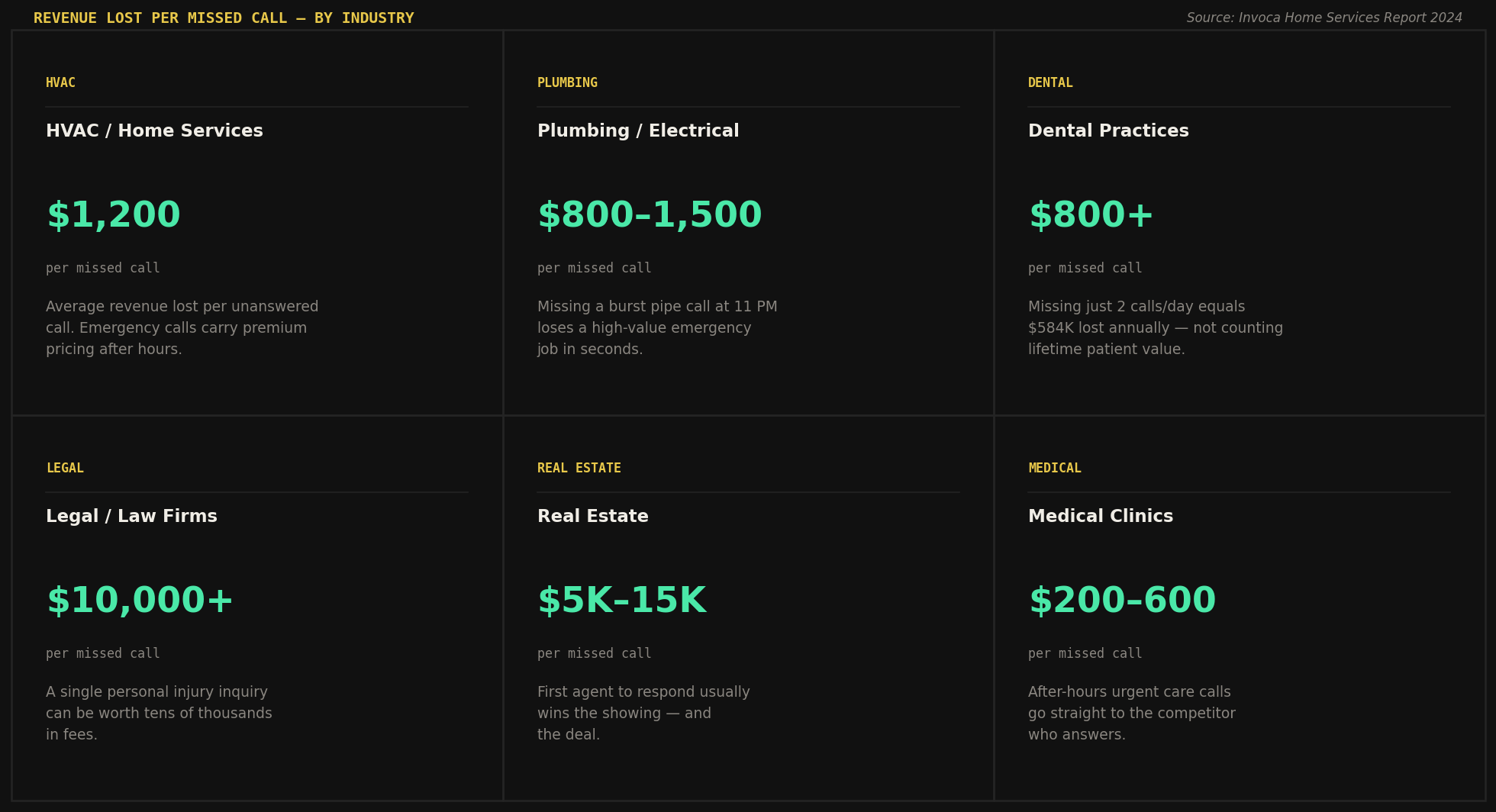Click the 'Revenue Lost Per Missed Call' header title
1496x812 pixels.
pos(224,18)
